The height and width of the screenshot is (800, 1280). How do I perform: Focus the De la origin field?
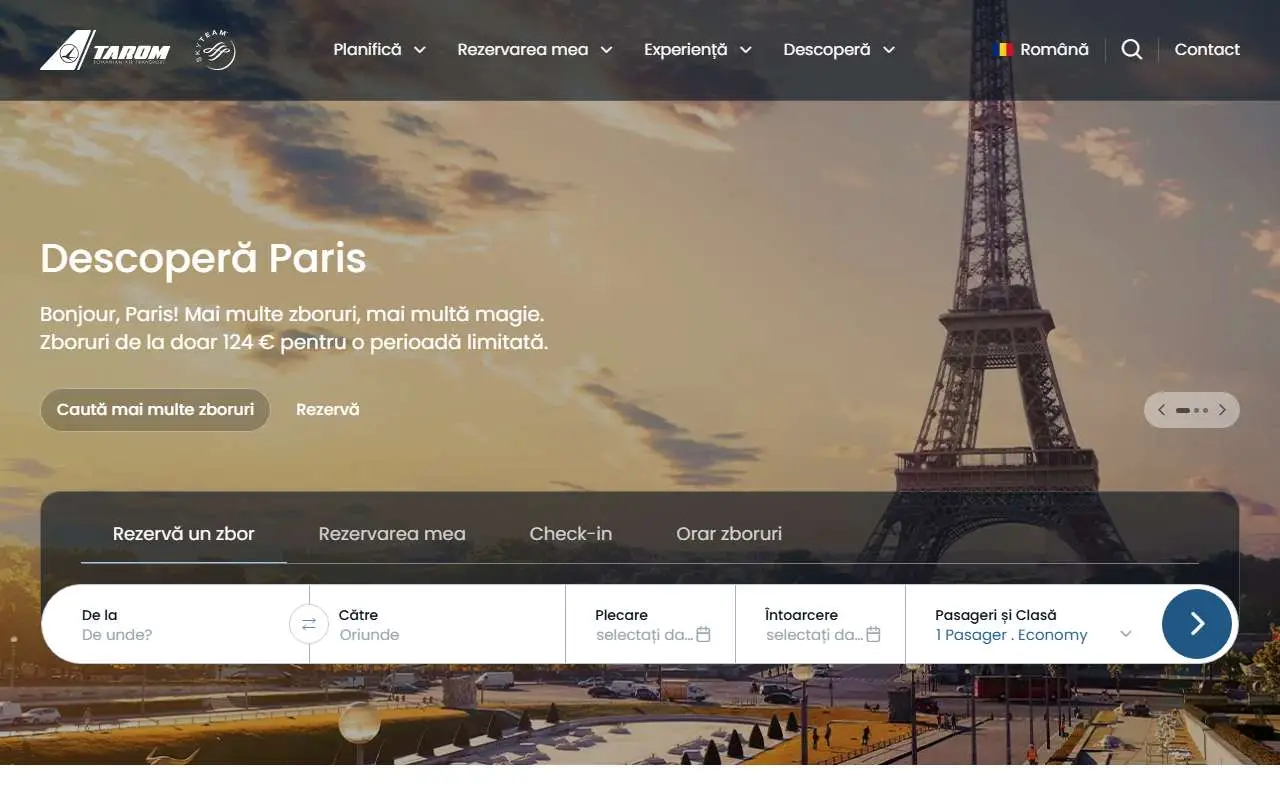coord(176,624)
